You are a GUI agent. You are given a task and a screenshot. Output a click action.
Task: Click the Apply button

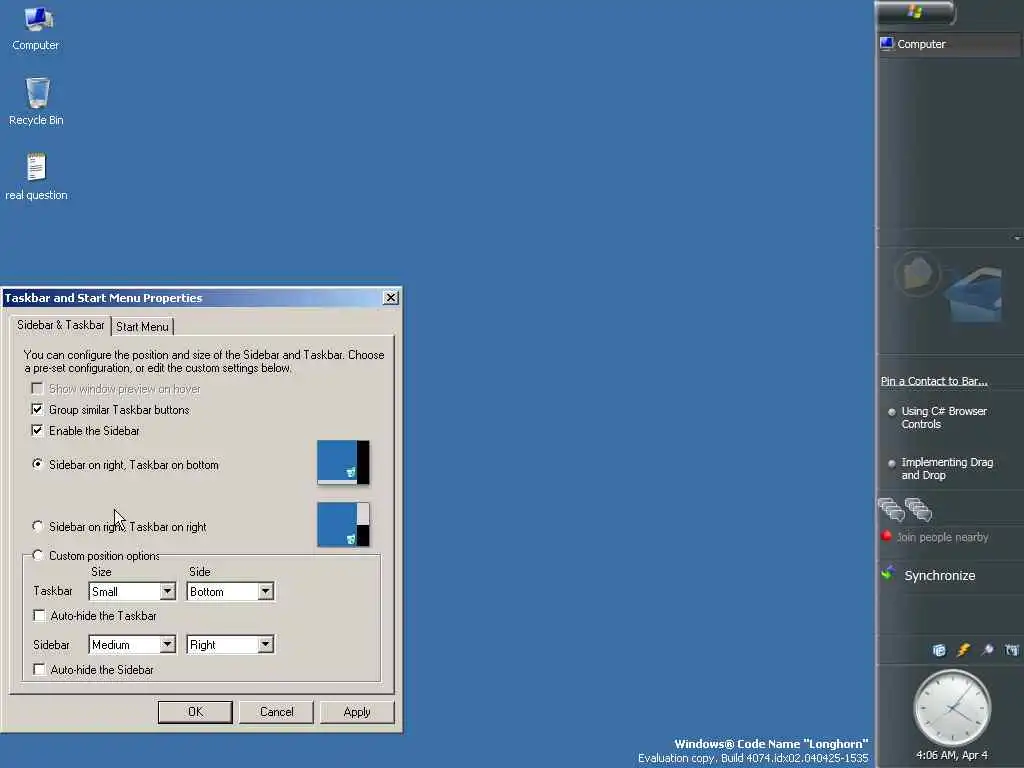point(357,712)
